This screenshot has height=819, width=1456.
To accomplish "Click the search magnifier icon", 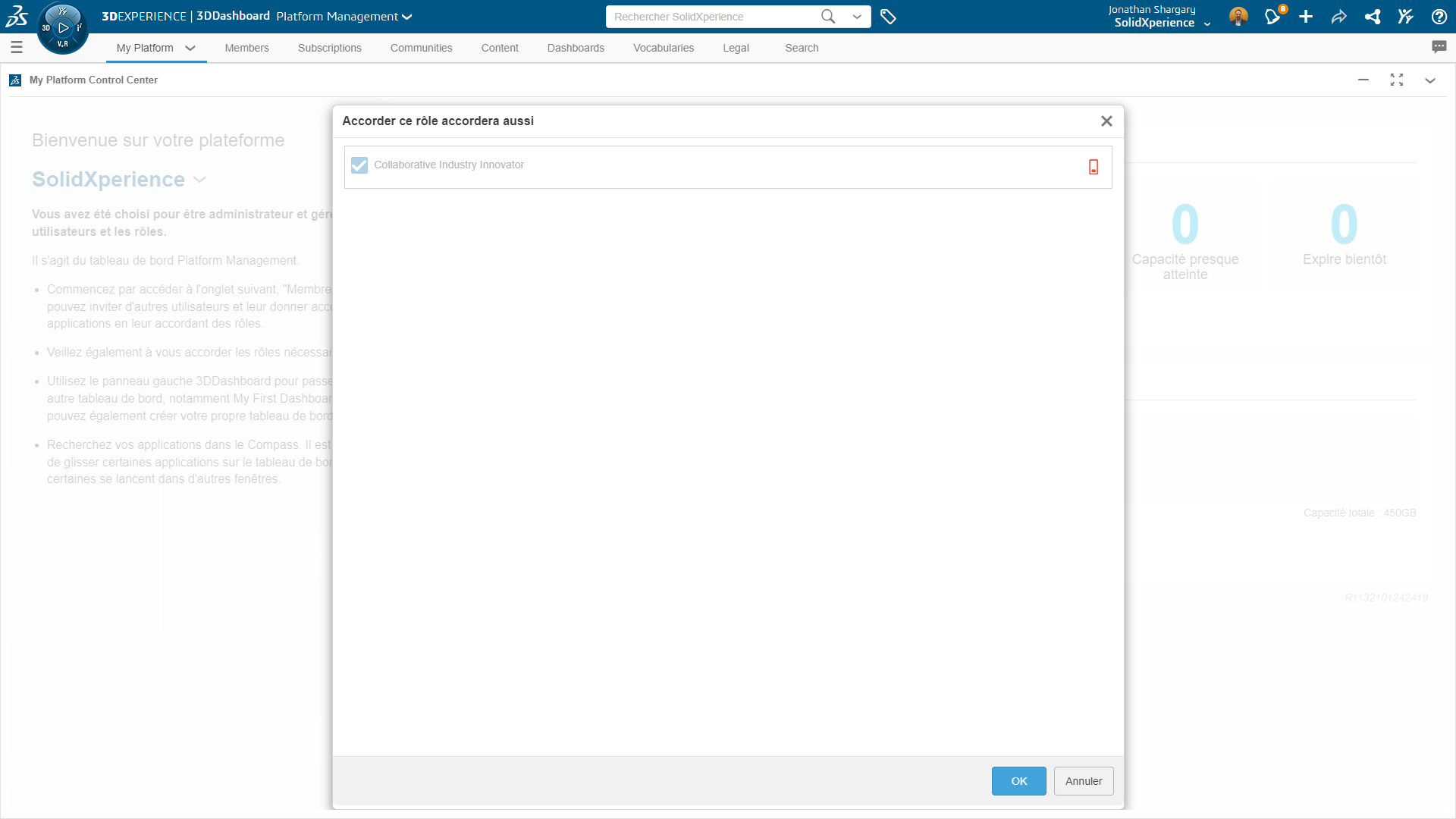I will tap(828, 17).
